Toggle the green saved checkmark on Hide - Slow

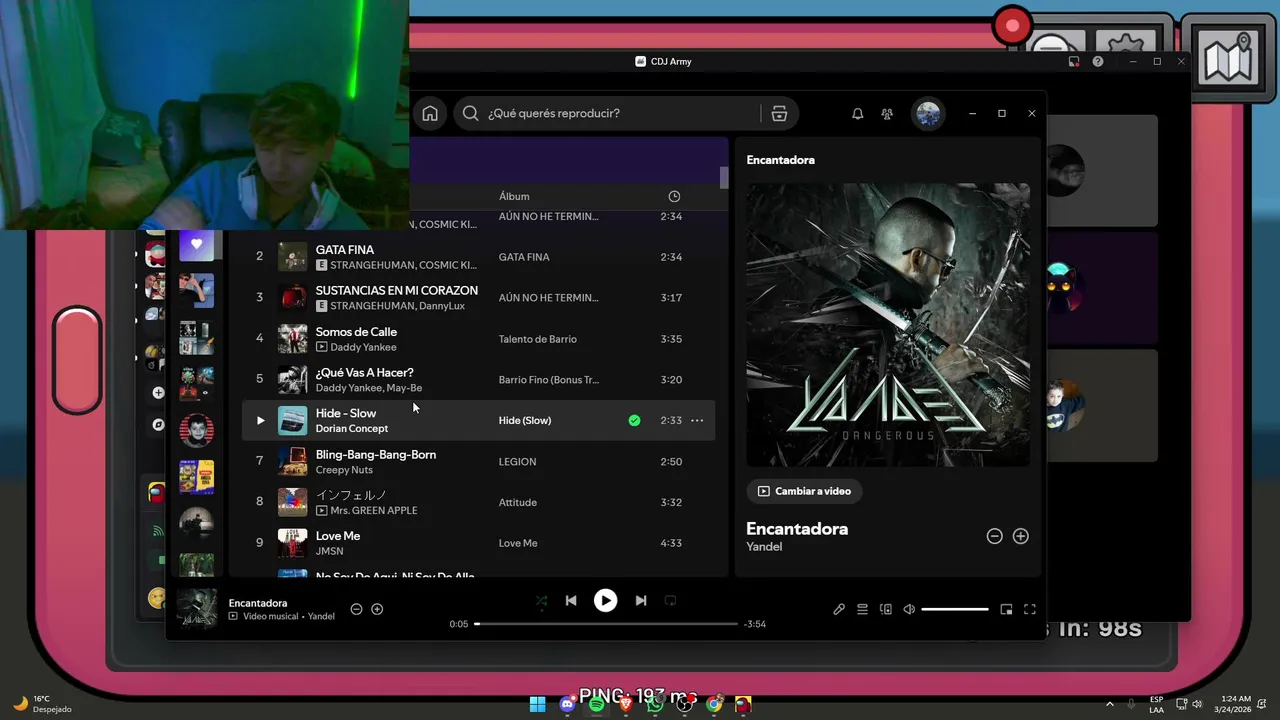tap(634, 420)
